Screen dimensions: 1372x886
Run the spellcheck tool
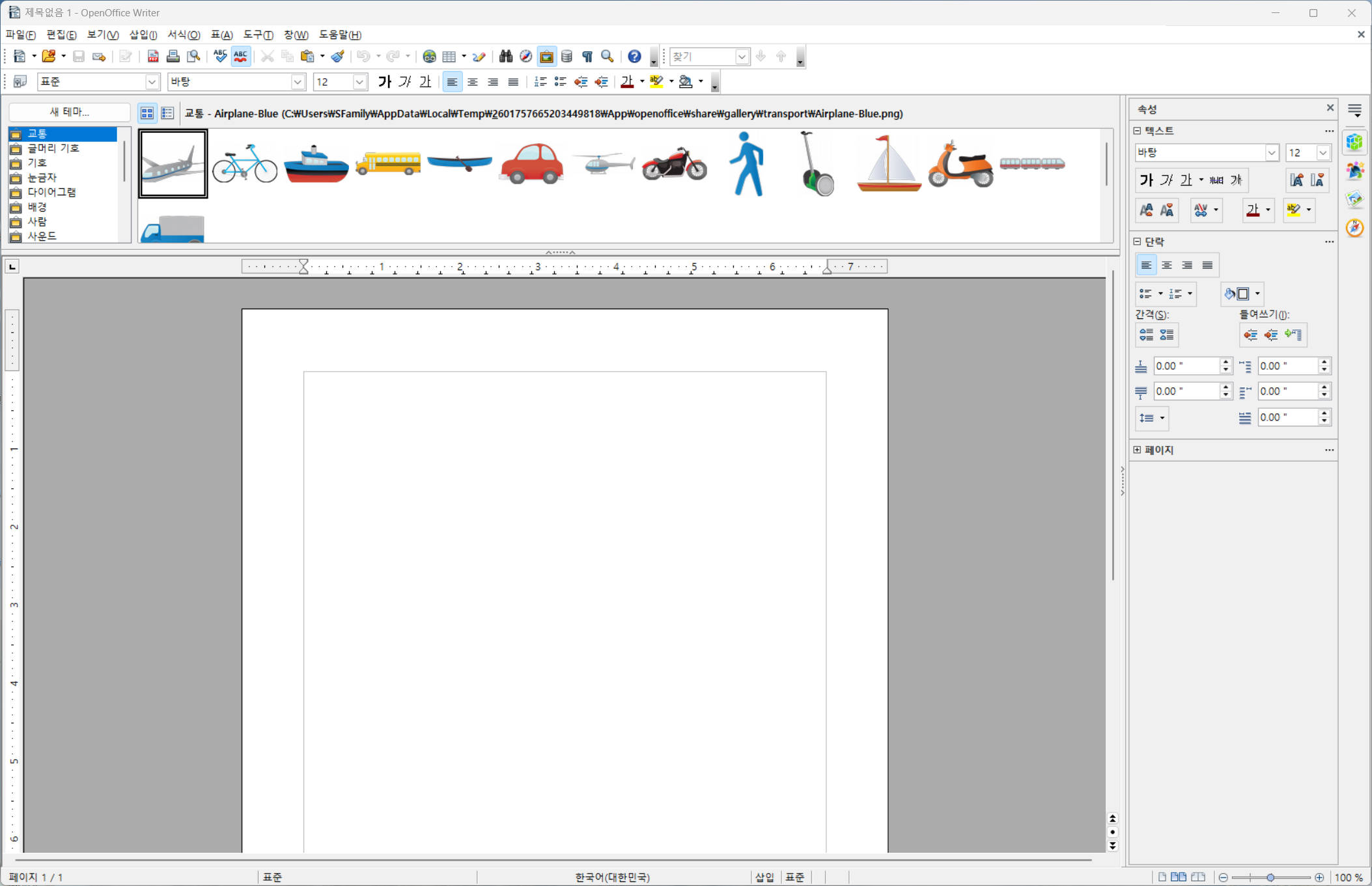pos(220,57)
